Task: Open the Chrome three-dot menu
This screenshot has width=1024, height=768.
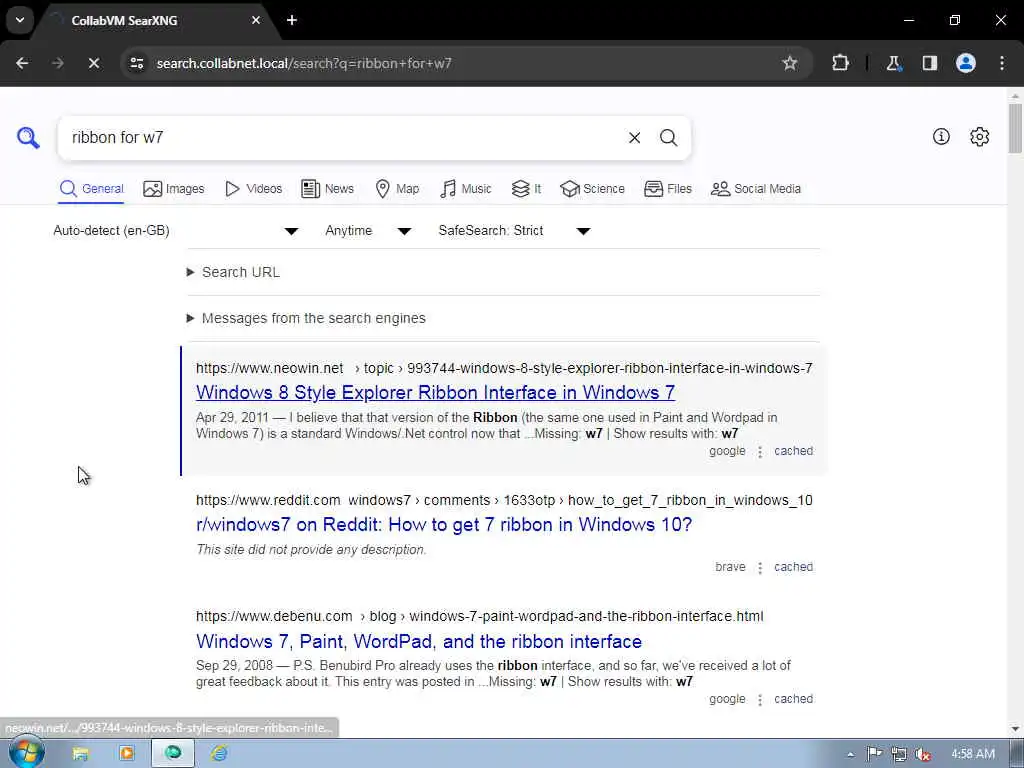Action: 1002,63
